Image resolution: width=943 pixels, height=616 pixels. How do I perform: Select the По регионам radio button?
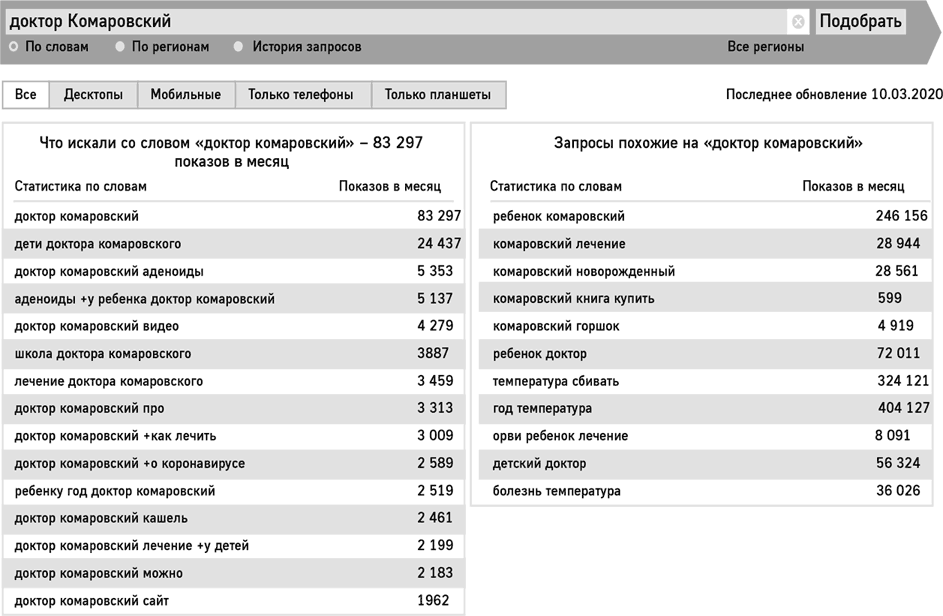coord(120,46)
